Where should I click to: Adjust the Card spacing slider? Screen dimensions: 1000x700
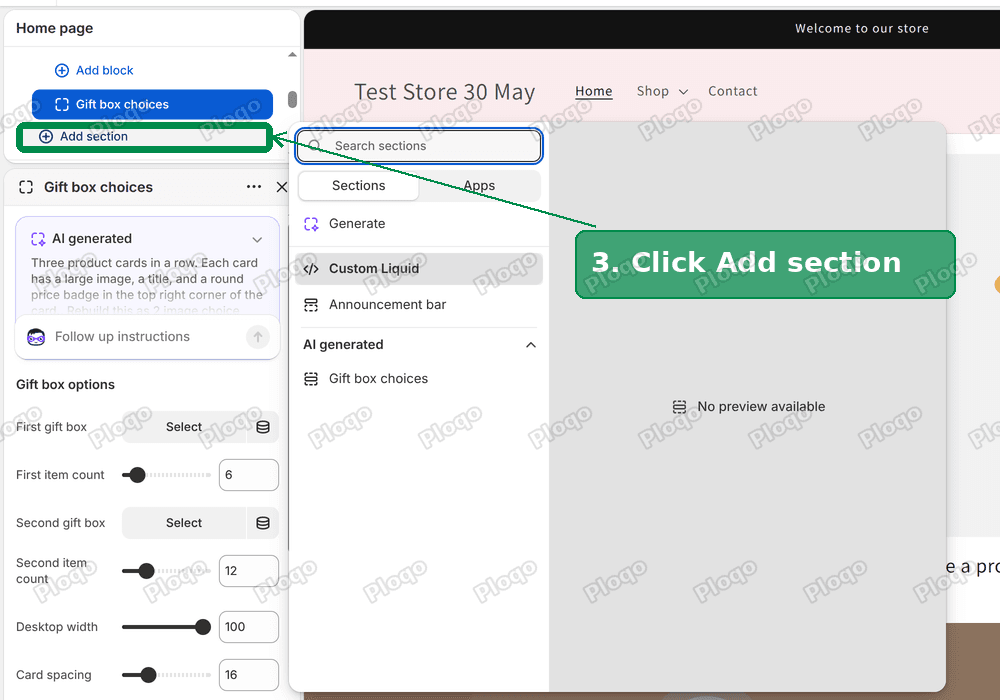[166, 674]
